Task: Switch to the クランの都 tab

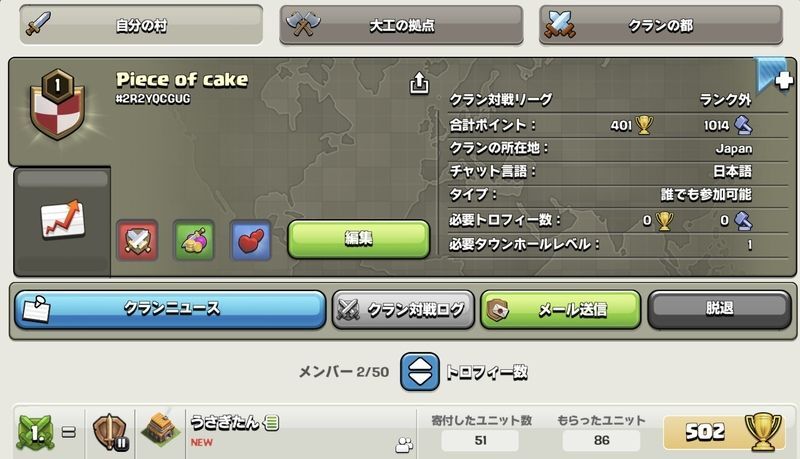Action: coord(661,25)
